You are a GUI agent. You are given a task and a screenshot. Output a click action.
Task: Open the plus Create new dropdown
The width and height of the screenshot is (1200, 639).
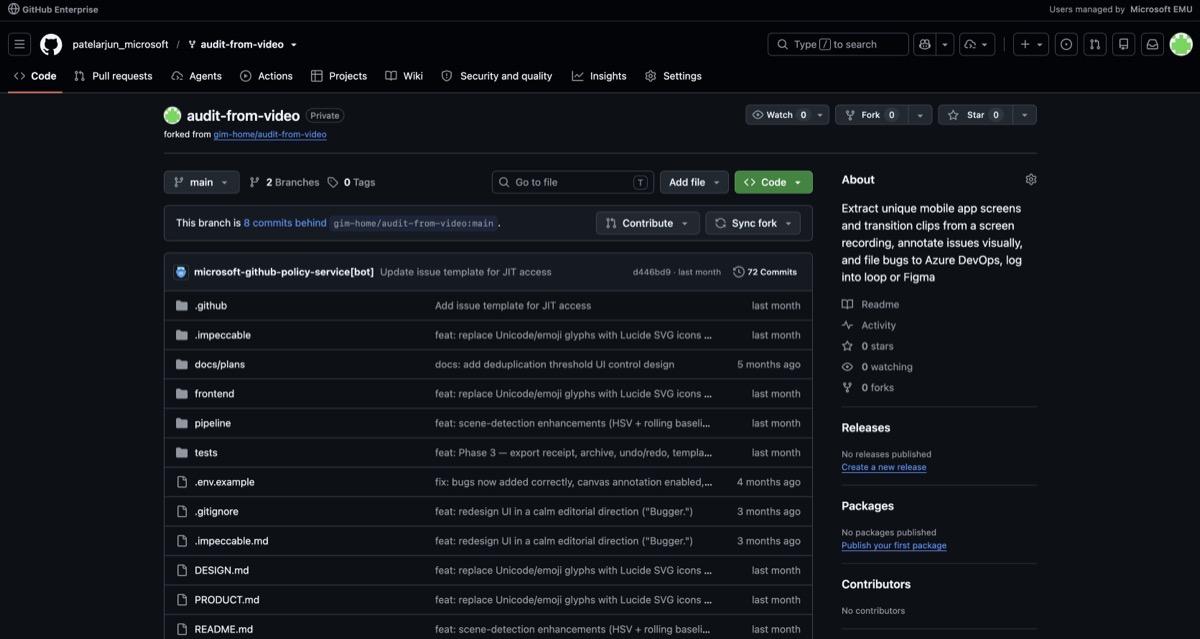tap(1031, 44)
